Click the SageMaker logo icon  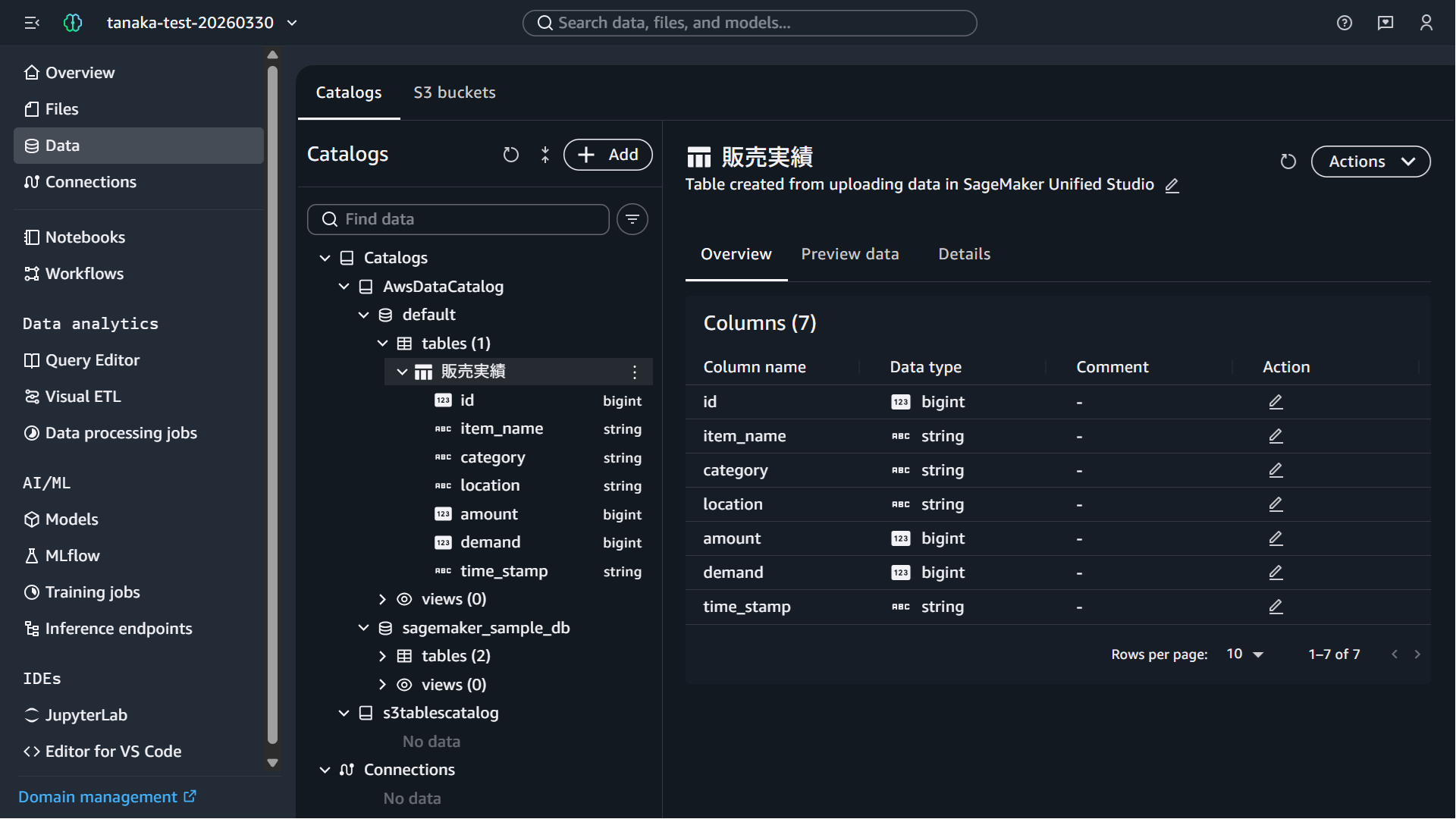pyautogui.click(x=73, y=23)
